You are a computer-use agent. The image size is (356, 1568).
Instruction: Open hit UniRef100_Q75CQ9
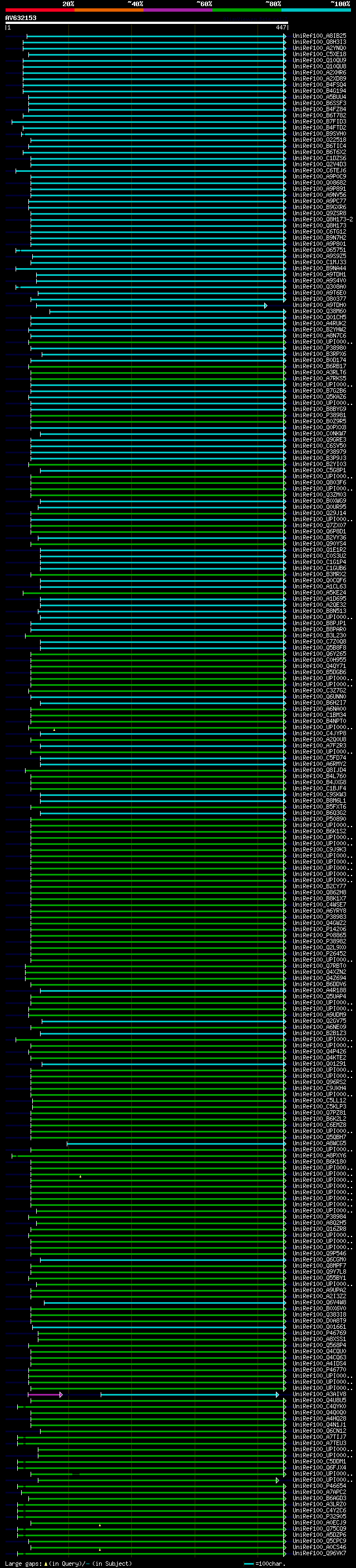[x=319, y=1529]
